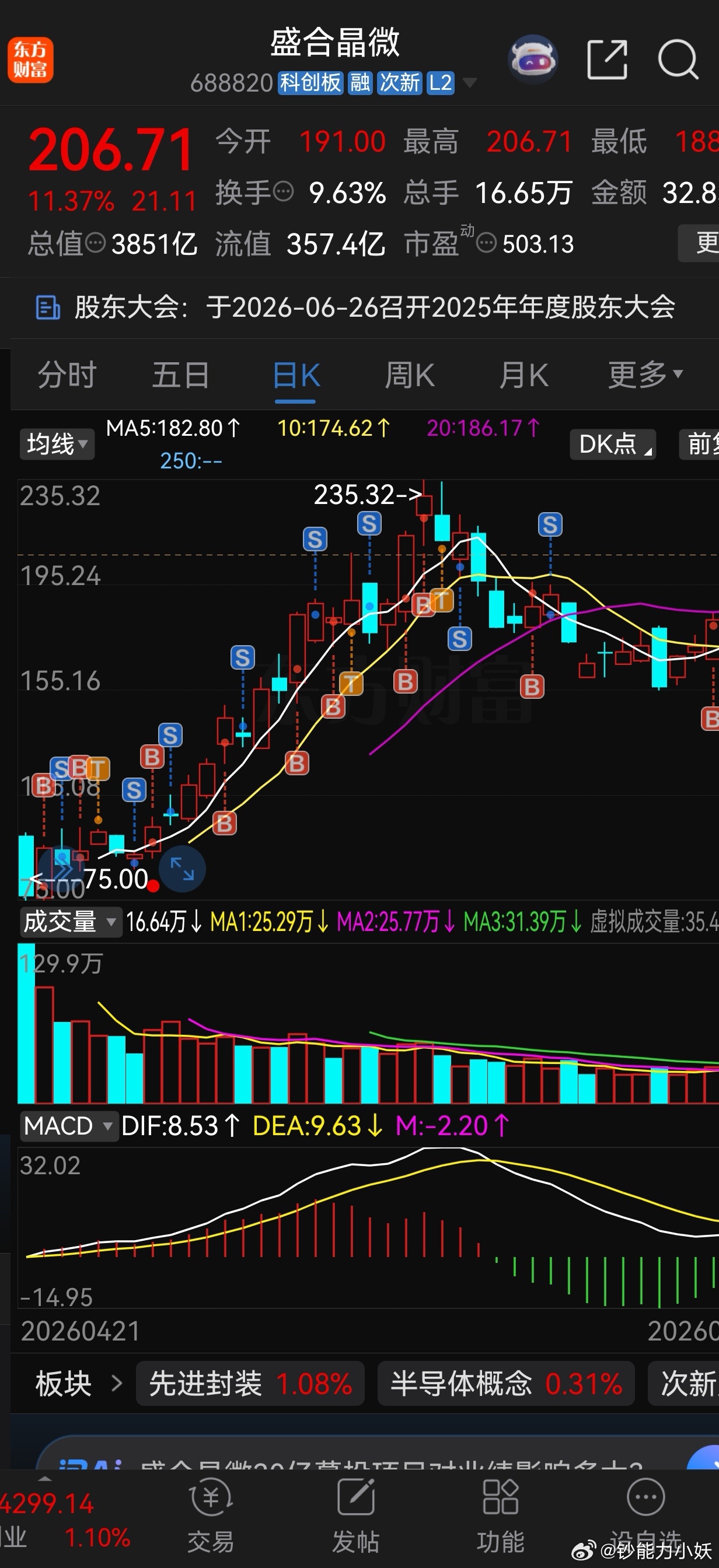
Task: Click DEA:9.63 MACD value
Action: coord(318,1126)
